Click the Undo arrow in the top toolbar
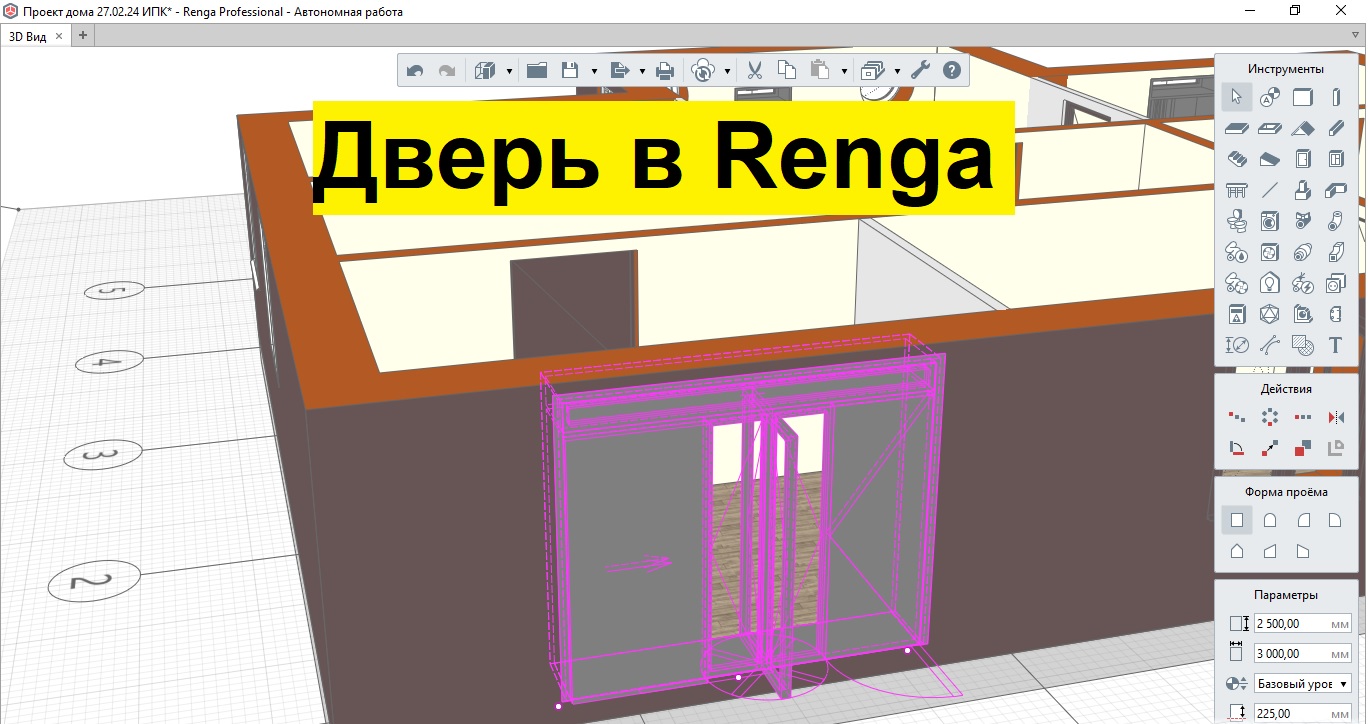 (x=416, y=71)
